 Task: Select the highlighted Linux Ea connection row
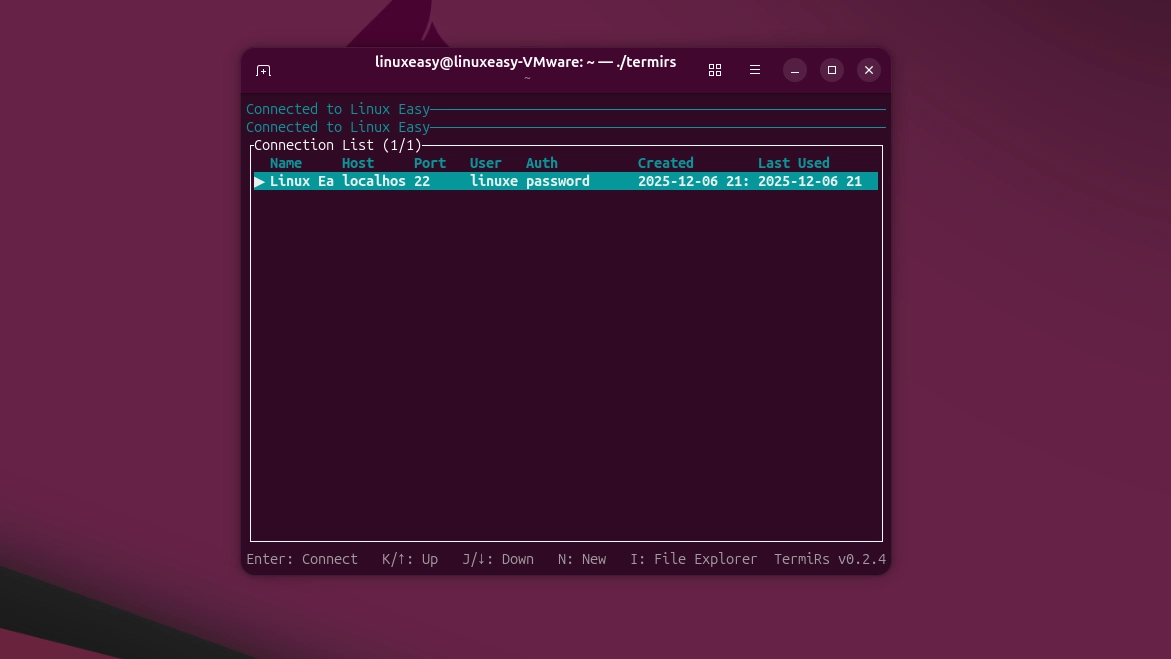pyautogui.click(x=500, y=181)
